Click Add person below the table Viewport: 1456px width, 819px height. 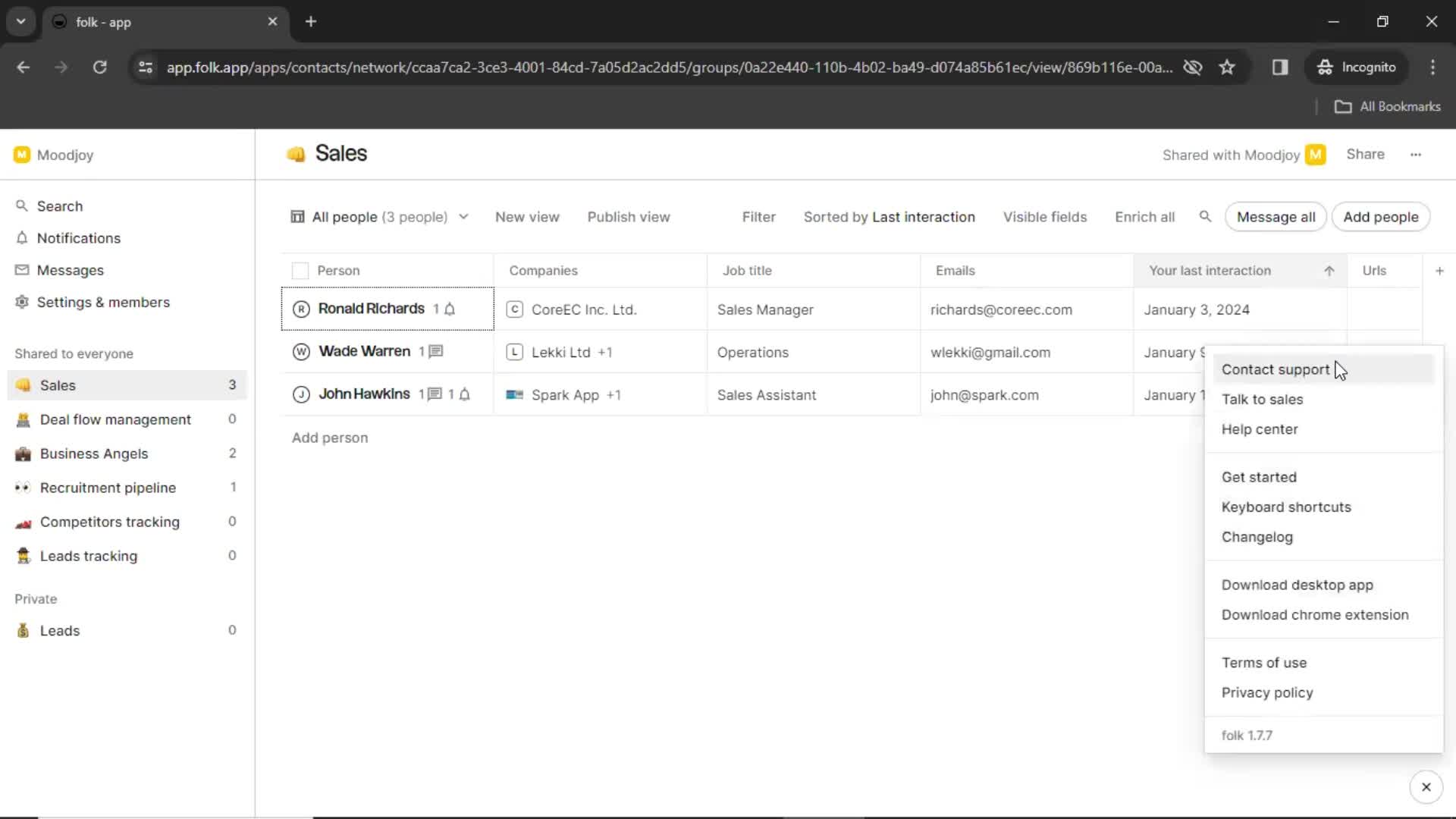pyautogui.click(x=330, y=438)
